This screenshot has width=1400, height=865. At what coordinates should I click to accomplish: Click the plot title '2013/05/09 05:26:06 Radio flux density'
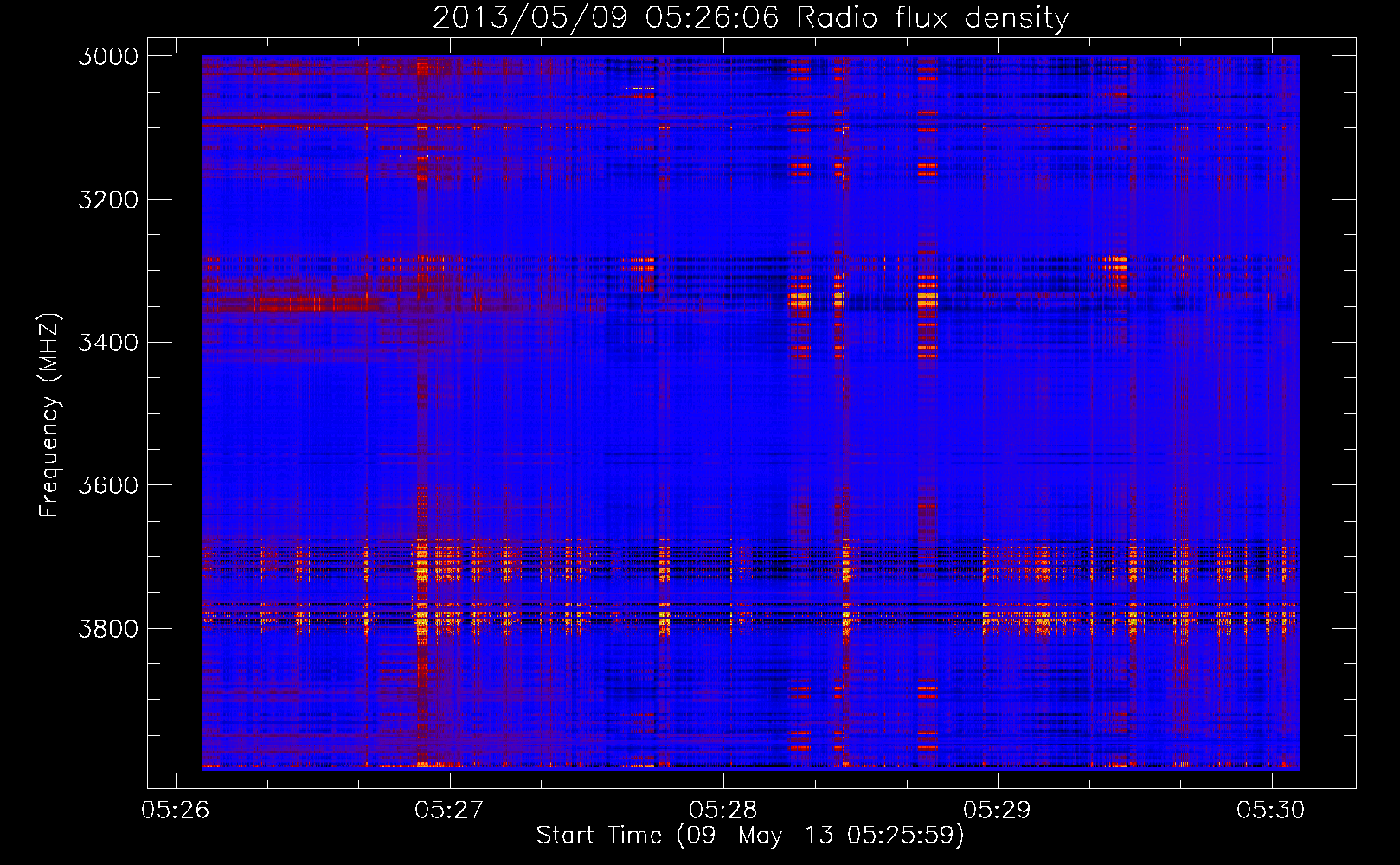click(x=750, y=17)
